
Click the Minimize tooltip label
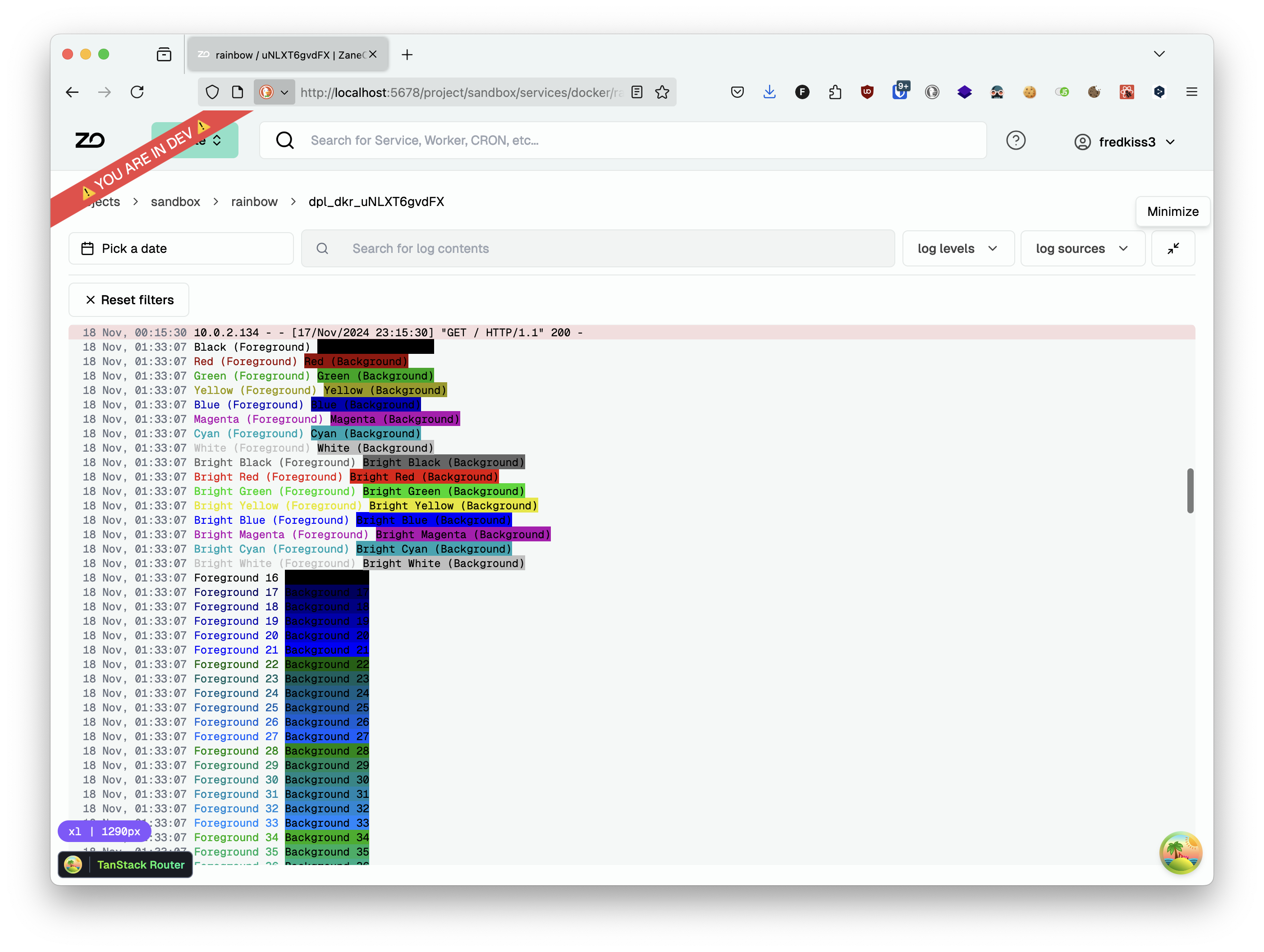point(1173,211)
